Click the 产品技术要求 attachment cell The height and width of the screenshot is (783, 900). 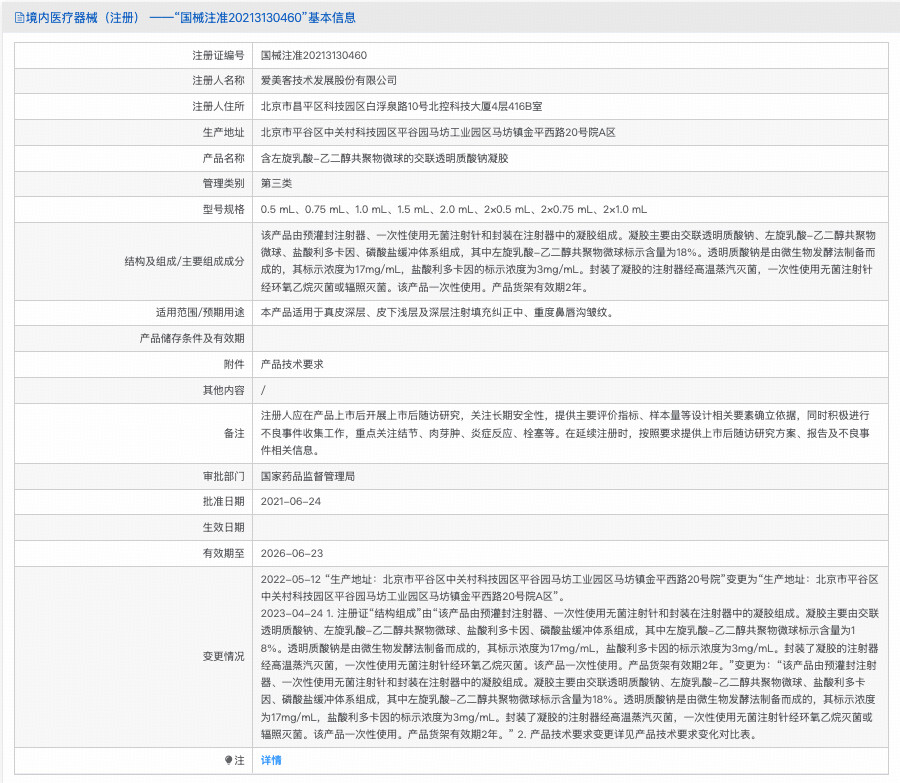292,364
